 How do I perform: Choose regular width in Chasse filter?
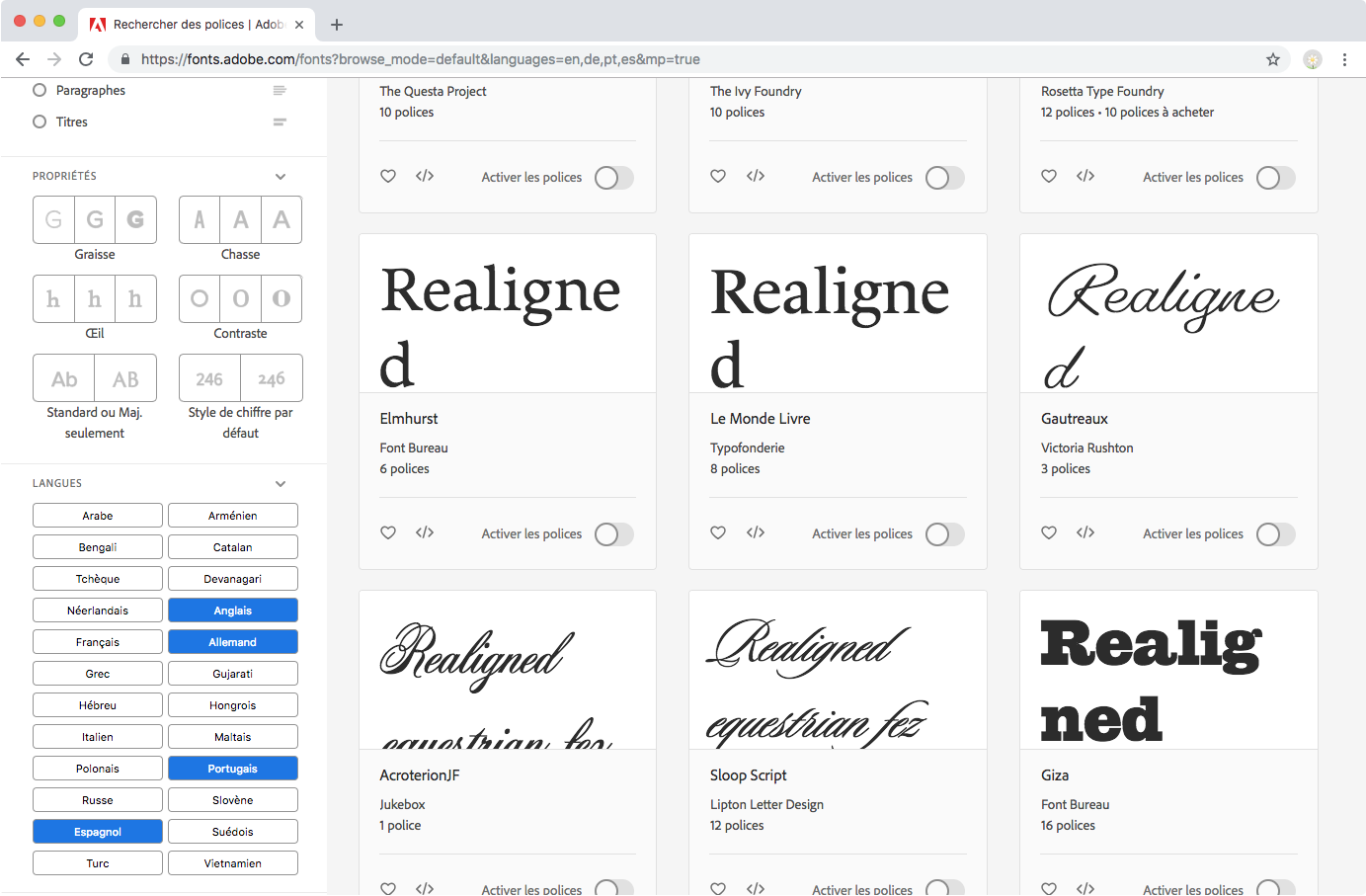241,219
